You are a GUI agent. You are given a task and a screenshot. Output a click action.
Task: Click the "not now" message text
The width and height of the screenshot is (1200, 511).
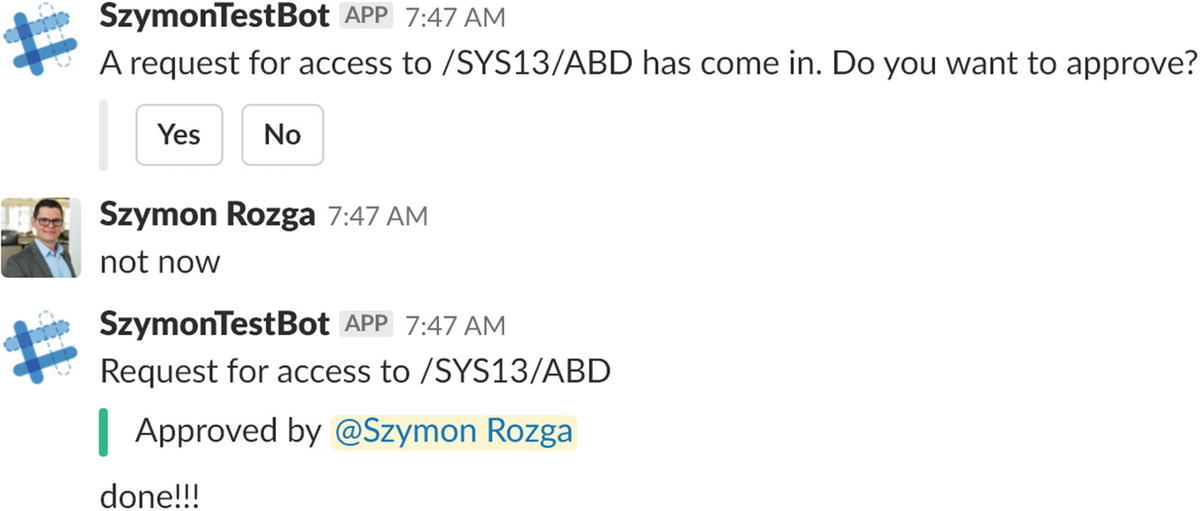[x=160, y=262]
